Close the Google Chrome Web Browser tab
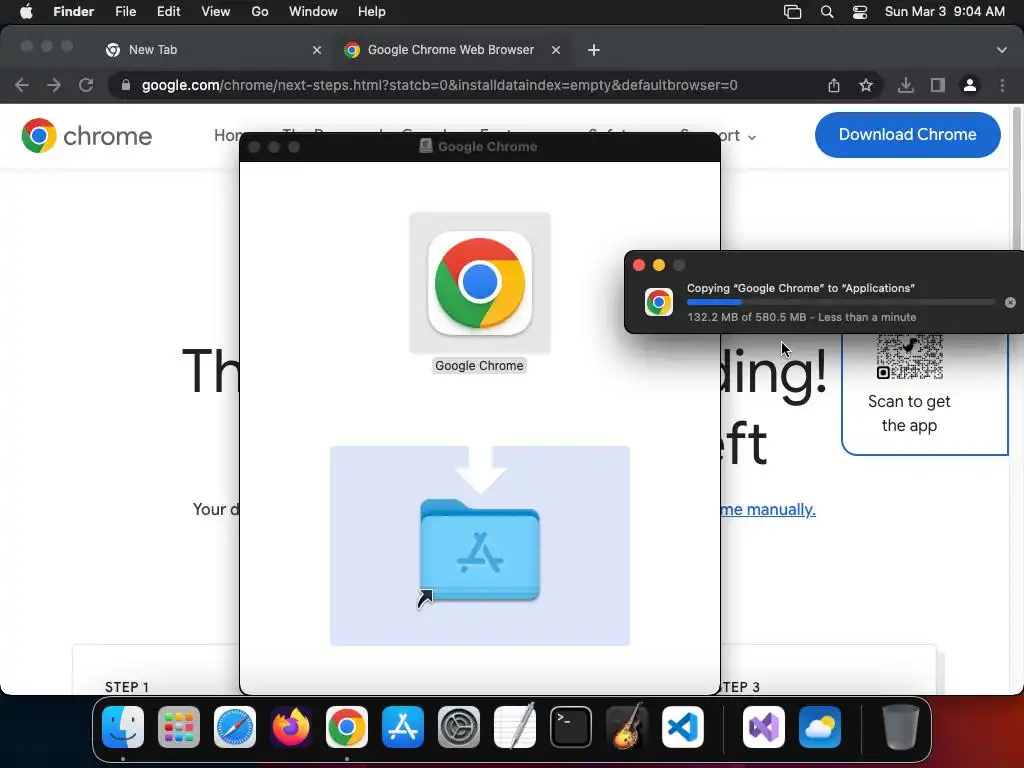 [x=556, y=50]
